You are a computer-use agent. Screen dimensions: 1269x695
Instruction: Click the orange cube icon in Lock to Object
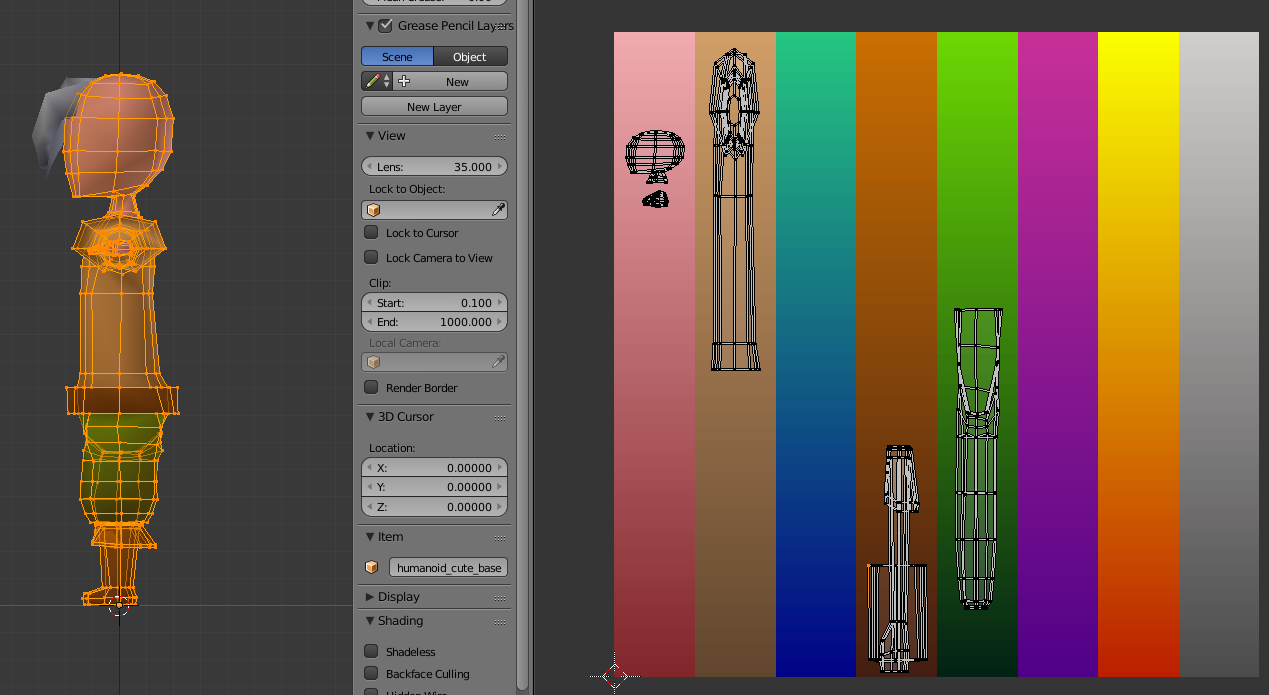point(374,210)
